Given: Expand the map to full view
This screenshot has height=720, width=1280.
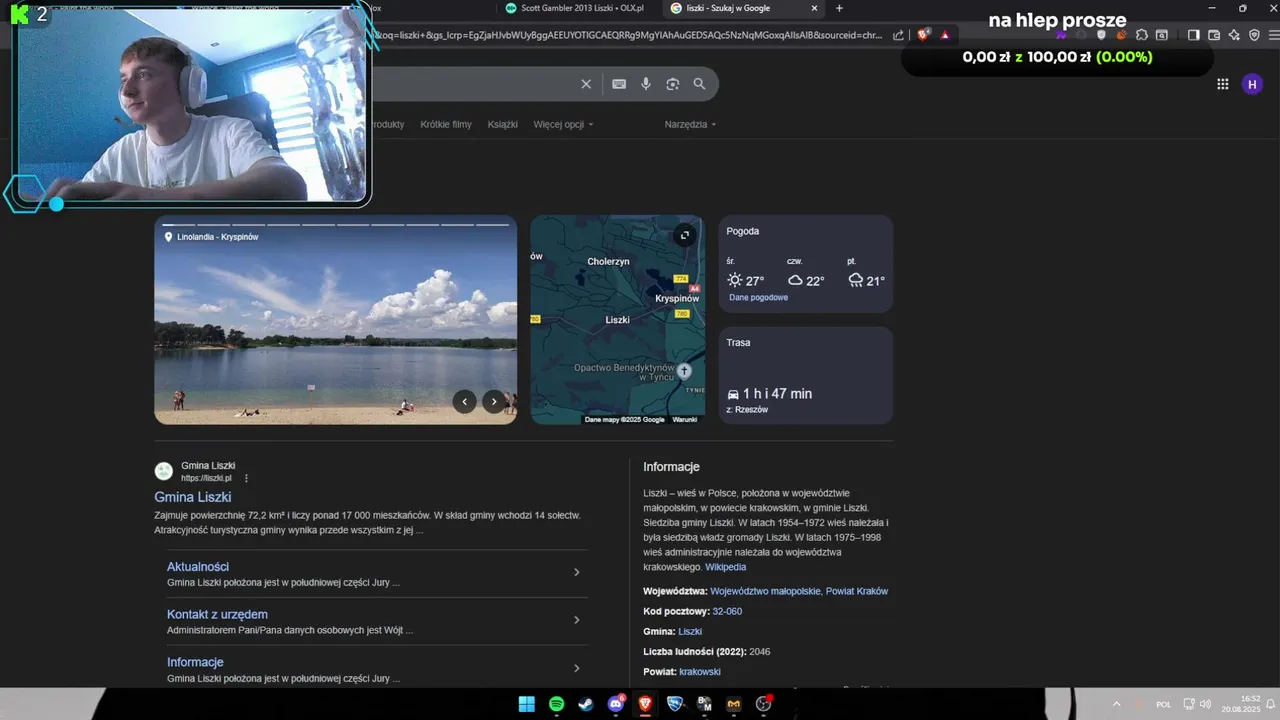Looking at the screenshot, I should pyautogui.click(x=684, y=235).
